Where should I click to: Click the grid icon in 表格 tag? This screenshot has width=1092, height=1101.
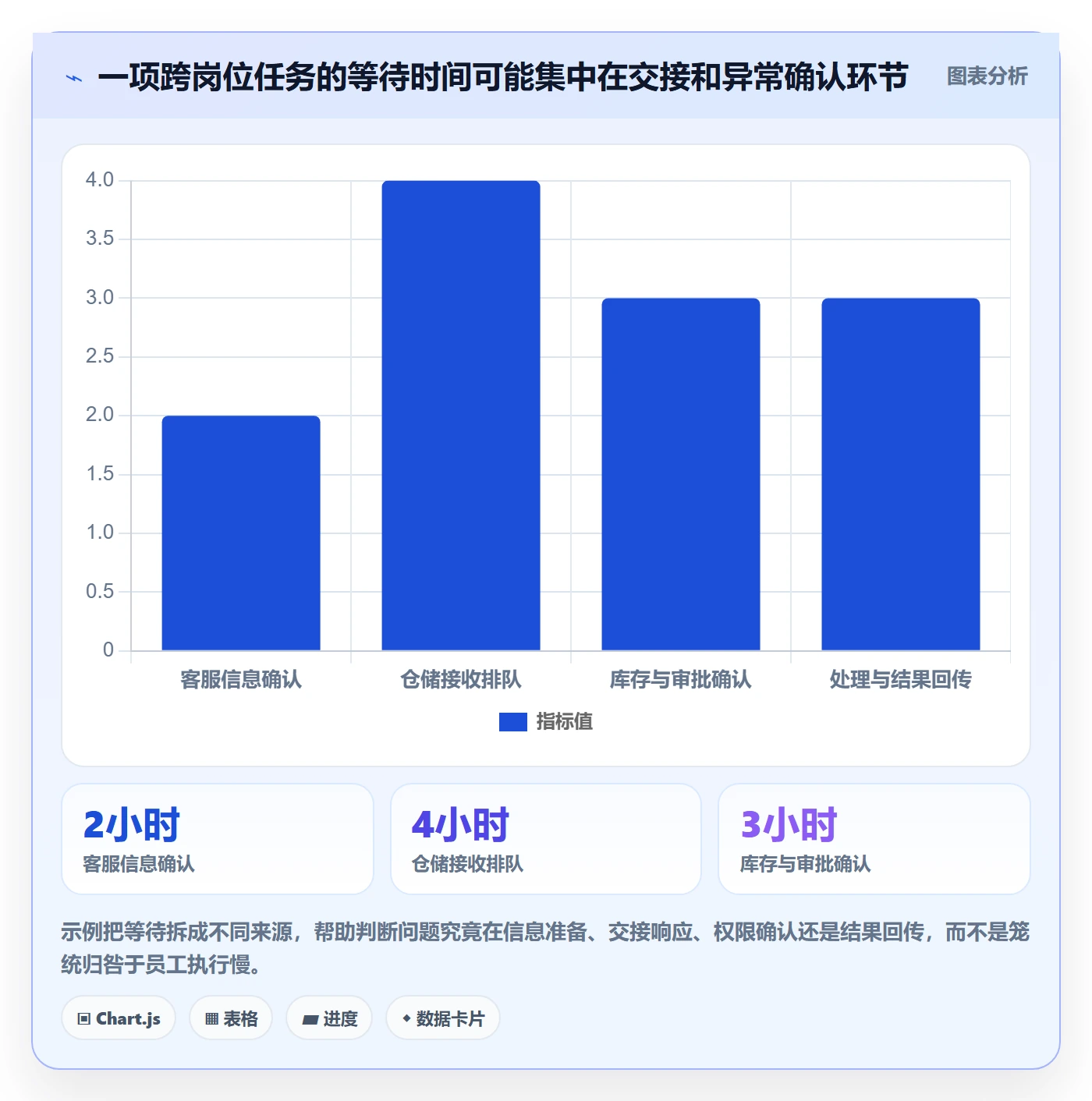211,1019
